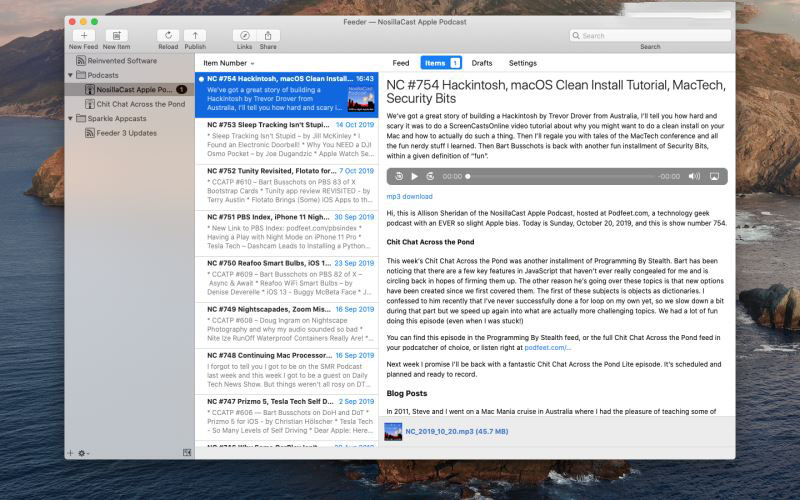Collapse the Sparkle Appcasts folder
The height and width of the screenshot is (500, 800).
[x=70, y=118]
